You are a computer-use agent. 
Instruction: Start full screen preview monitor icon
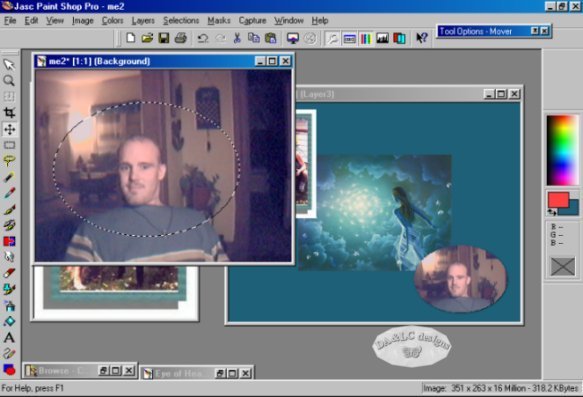293,38
